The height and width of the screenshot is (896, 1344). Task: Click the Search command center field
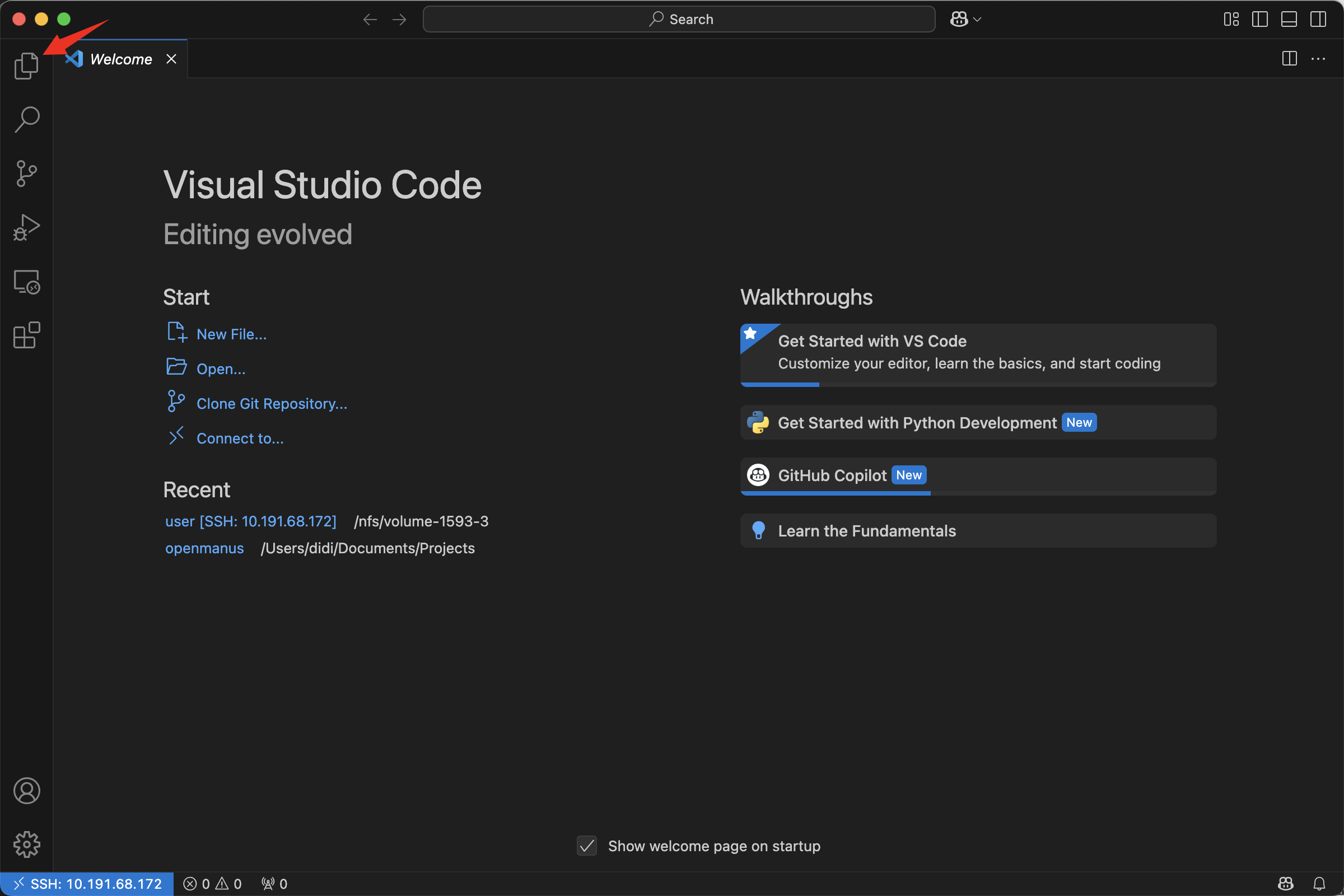point(679,20)
